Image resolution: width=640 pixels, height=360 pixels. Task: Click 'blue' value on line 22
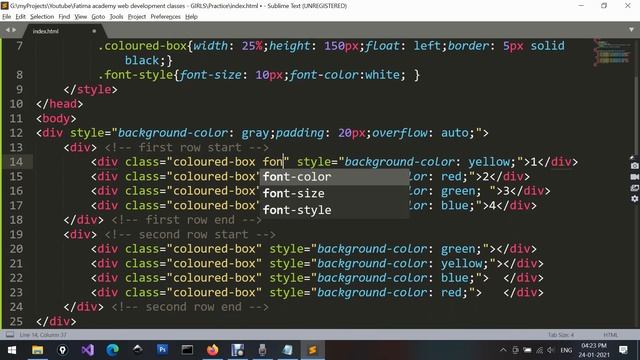pyautogui.click(x=454, y=278)
